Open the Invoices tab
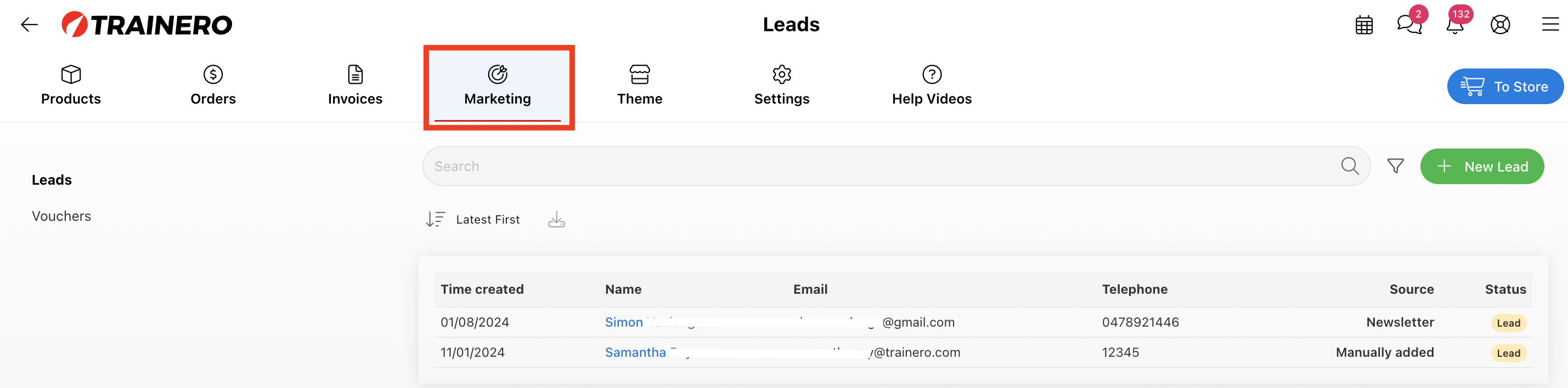1568x388 pixels. (x=356, y=85)
